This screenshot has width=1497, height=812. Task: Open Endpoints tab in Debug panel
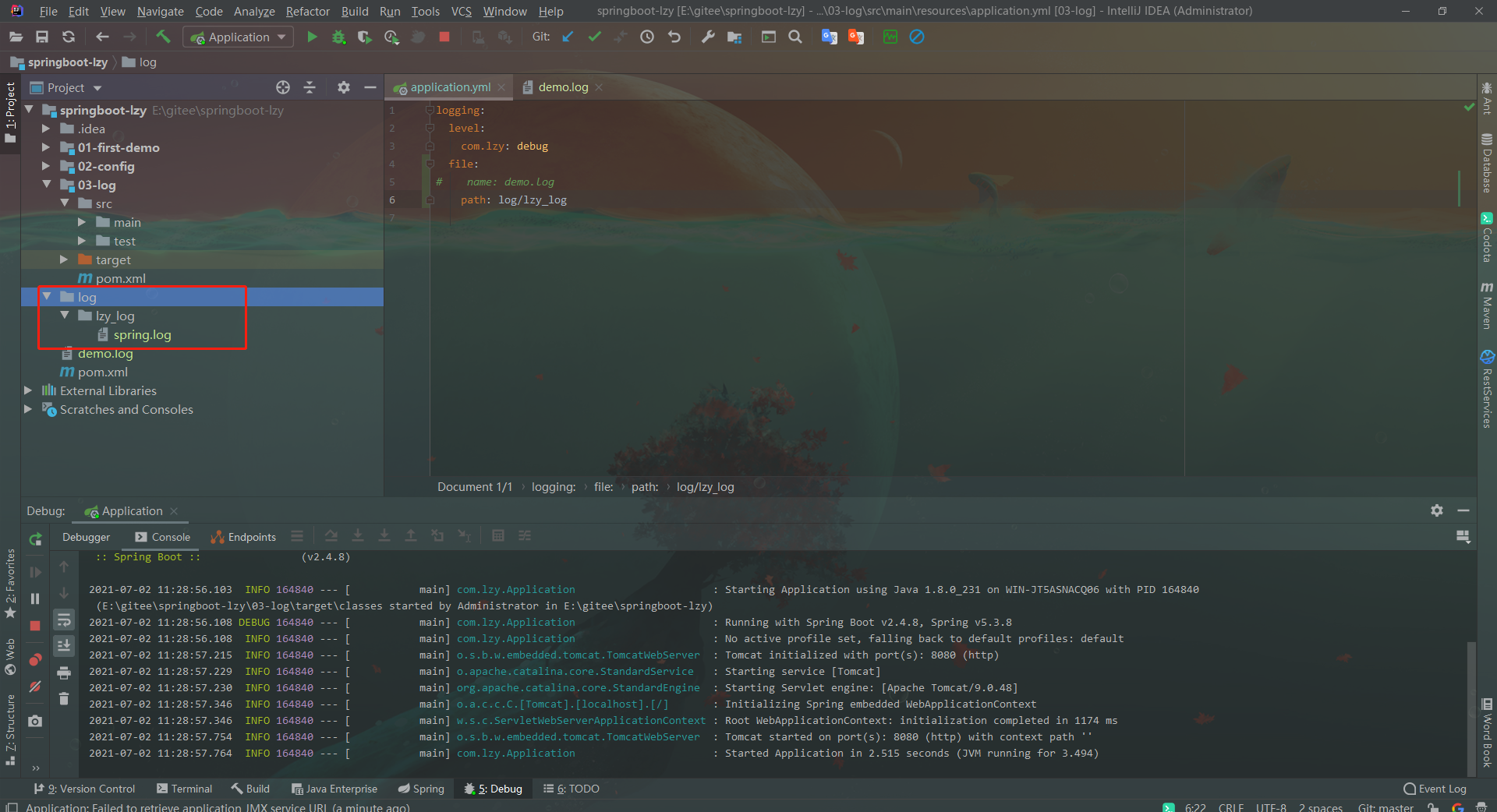click(x=243, y=537)
